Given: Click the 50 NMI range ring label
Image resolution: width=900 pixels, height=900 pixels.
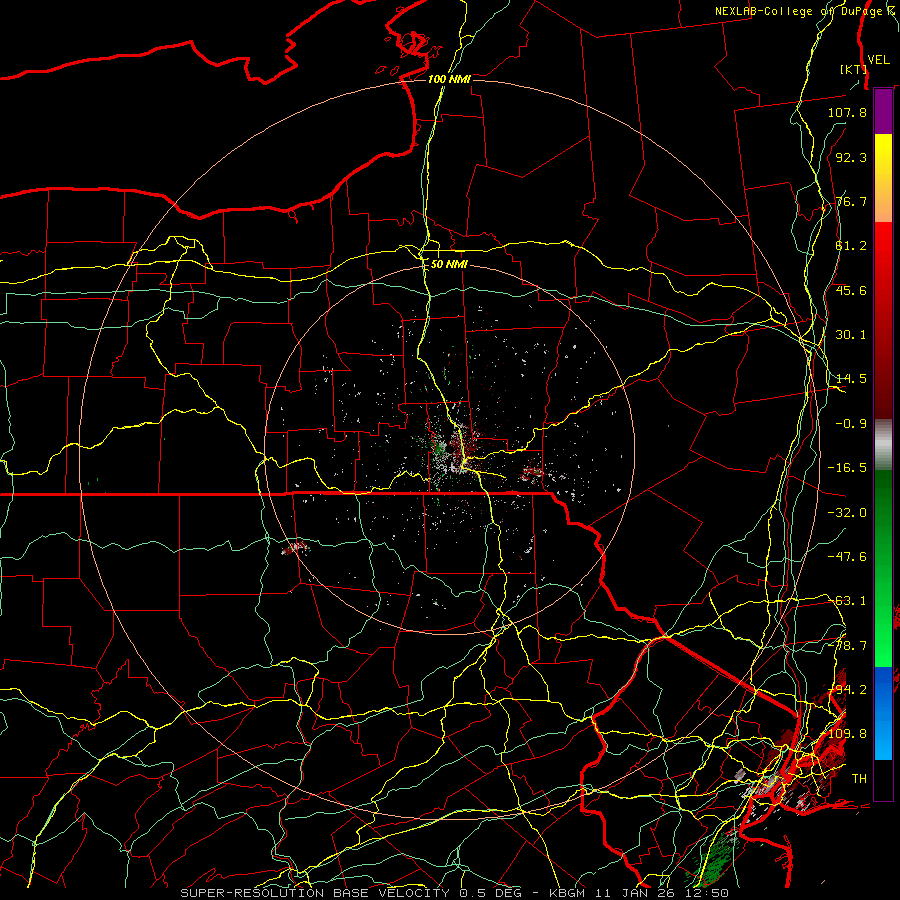Looking at the screenshot, I should coord(449,265).
